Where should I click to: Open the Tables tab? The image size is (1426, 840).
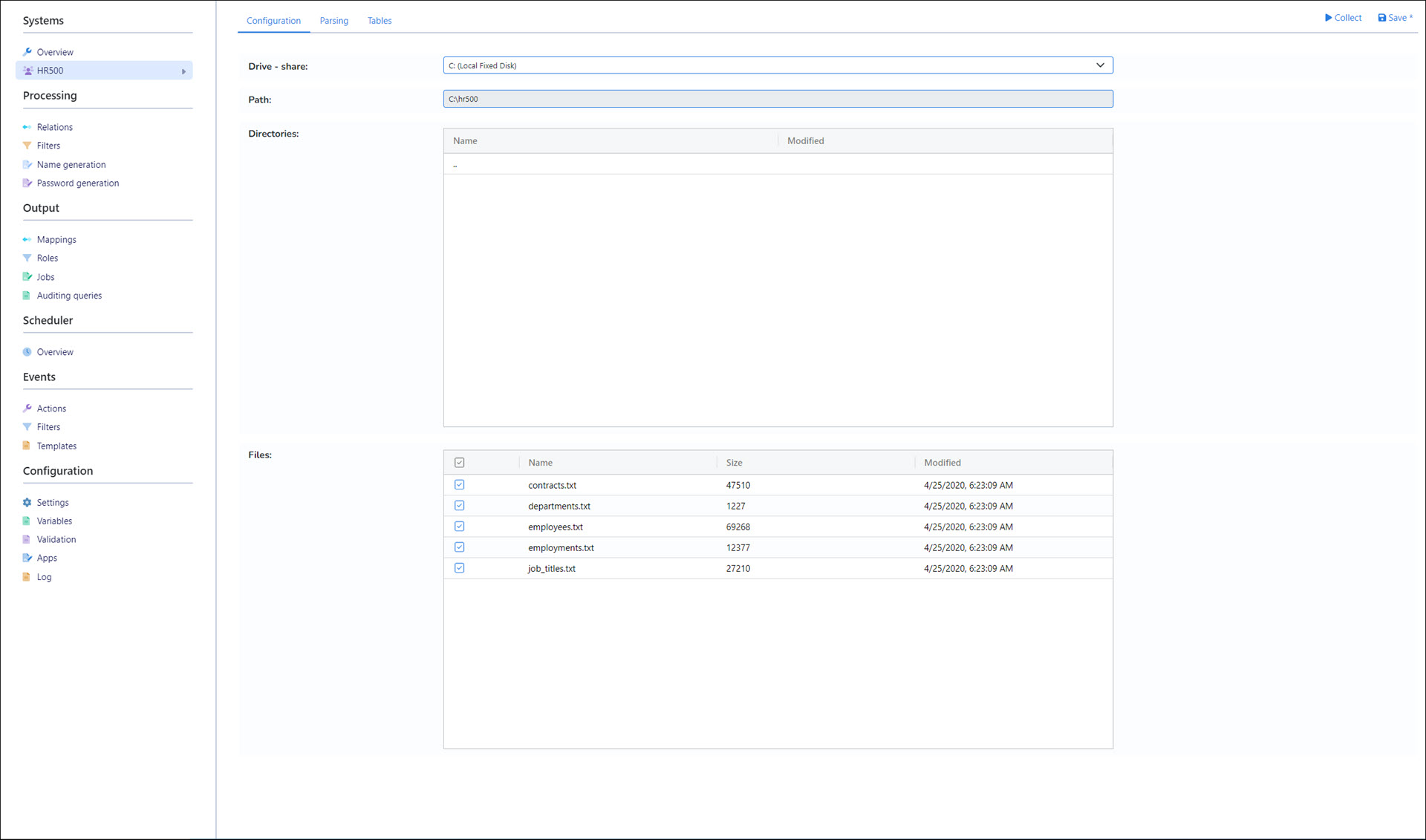[x=380, y=21]
